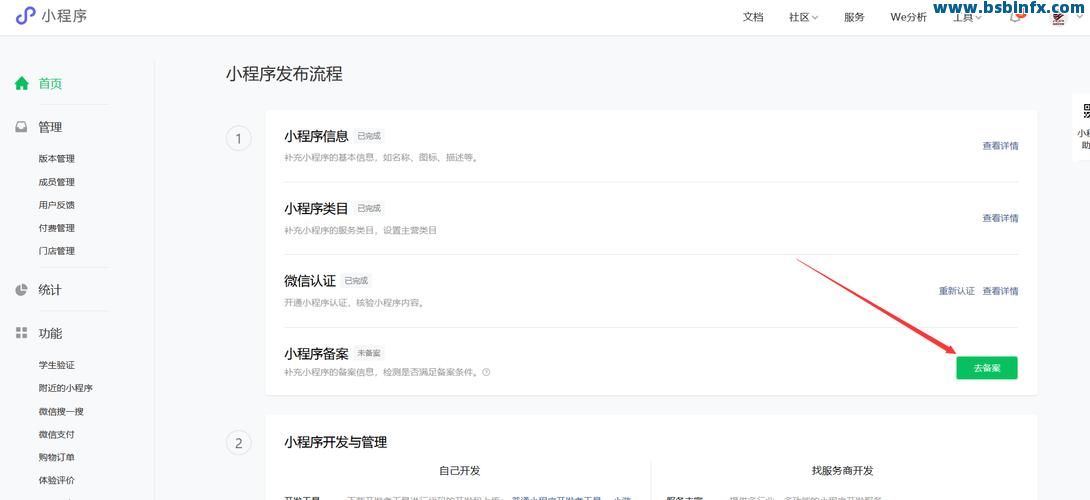Select 购物订单 in the sidebar
The height and width of the screenshot is (500, 1090).
[56, 458]
